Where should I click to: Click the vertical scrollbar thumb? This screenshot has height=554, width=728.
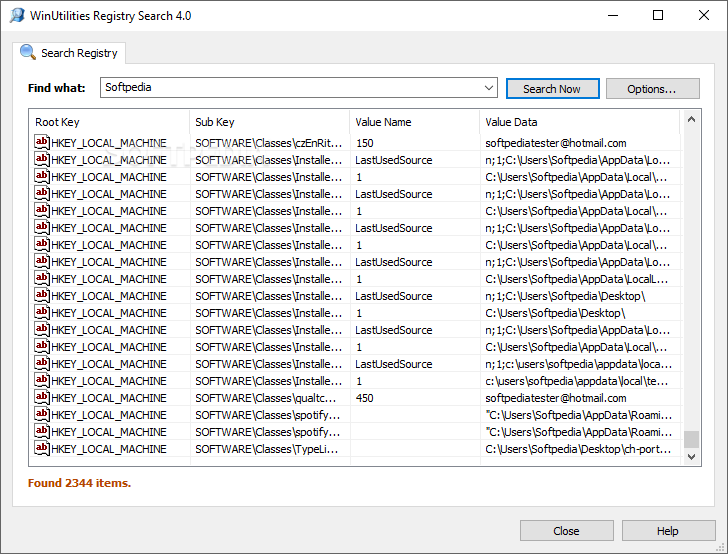(691, 439)
